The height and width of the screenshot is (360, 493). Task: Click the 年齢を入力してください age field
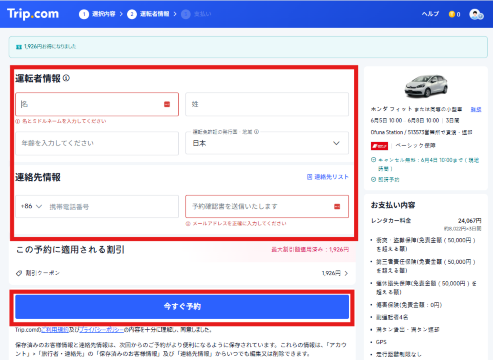pos(97,143)
